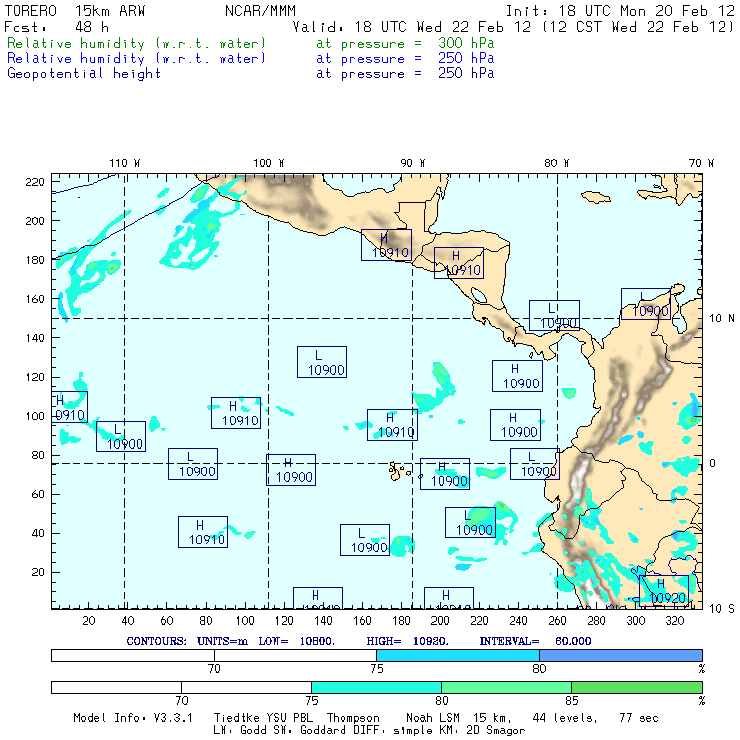Click the 'YSU PBL' scheme label

287,718
